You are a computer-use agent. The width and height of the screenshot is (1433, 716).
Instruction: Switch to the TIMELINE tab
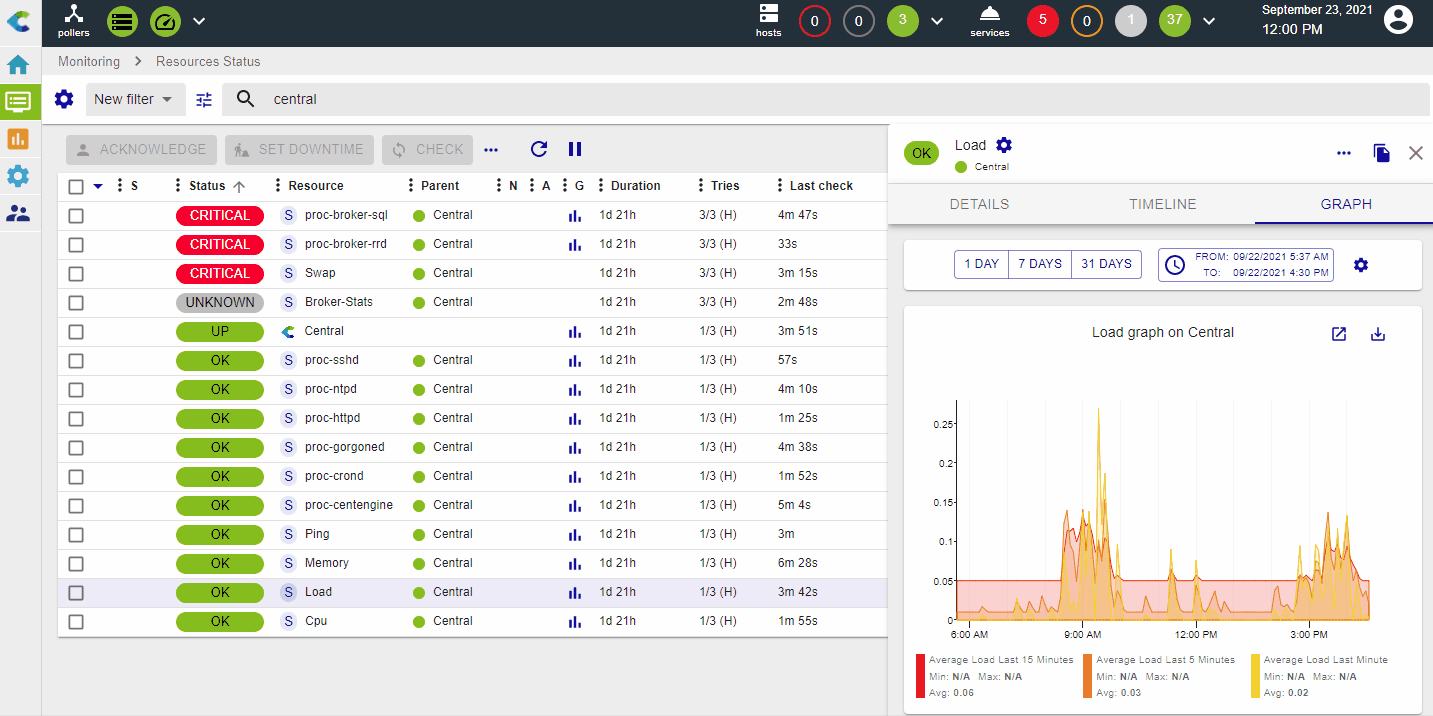[x=1162, y=204]
